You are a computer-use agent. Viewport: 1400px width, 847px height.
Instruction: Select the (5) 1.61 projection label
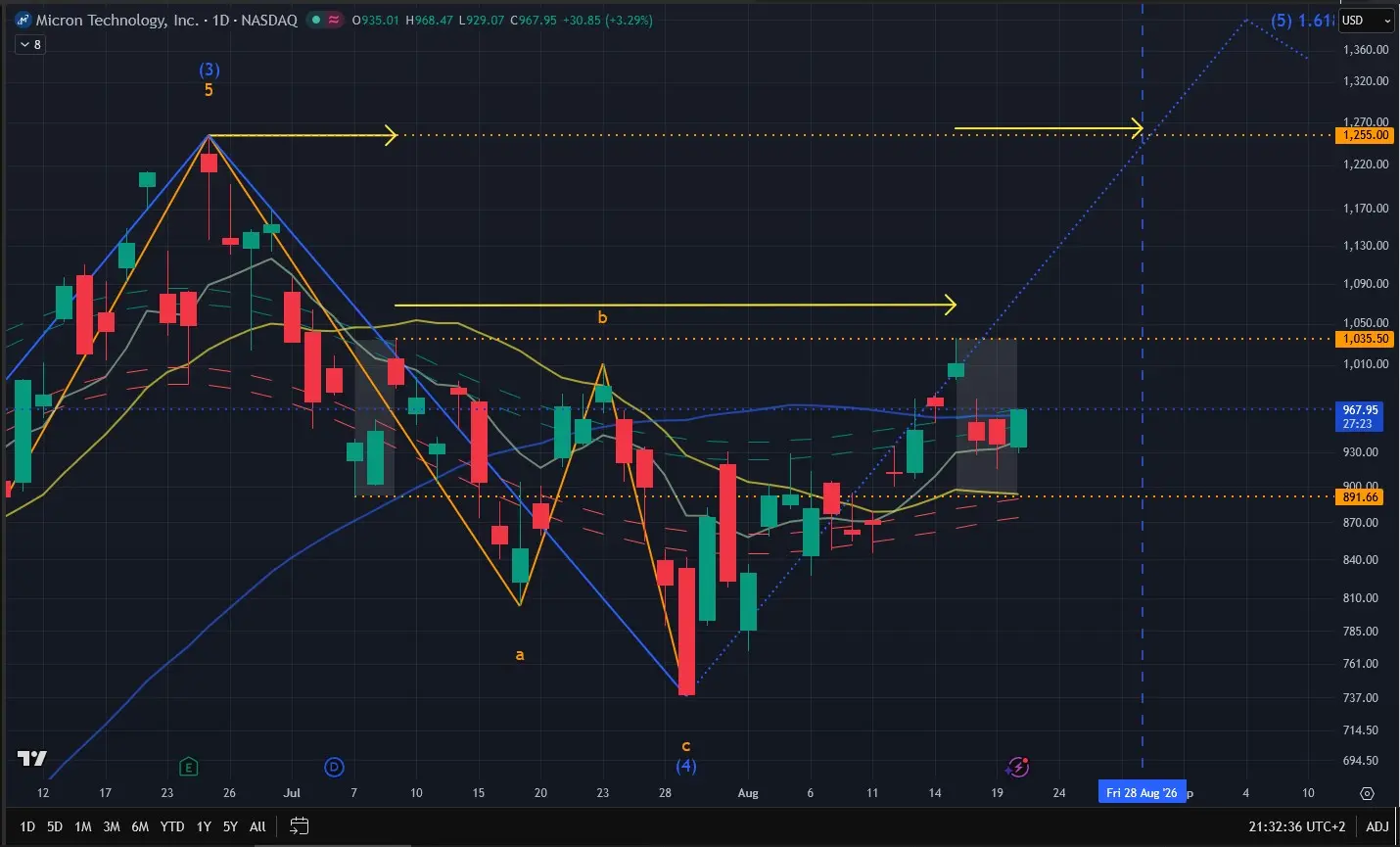pyautogui.click(x=1301, y=21)
